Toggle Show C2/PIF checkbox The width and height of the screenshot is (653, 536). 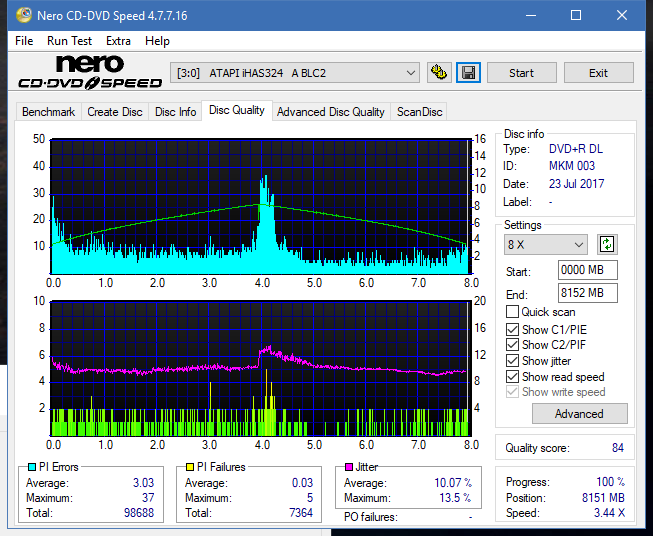click(512, 345)
